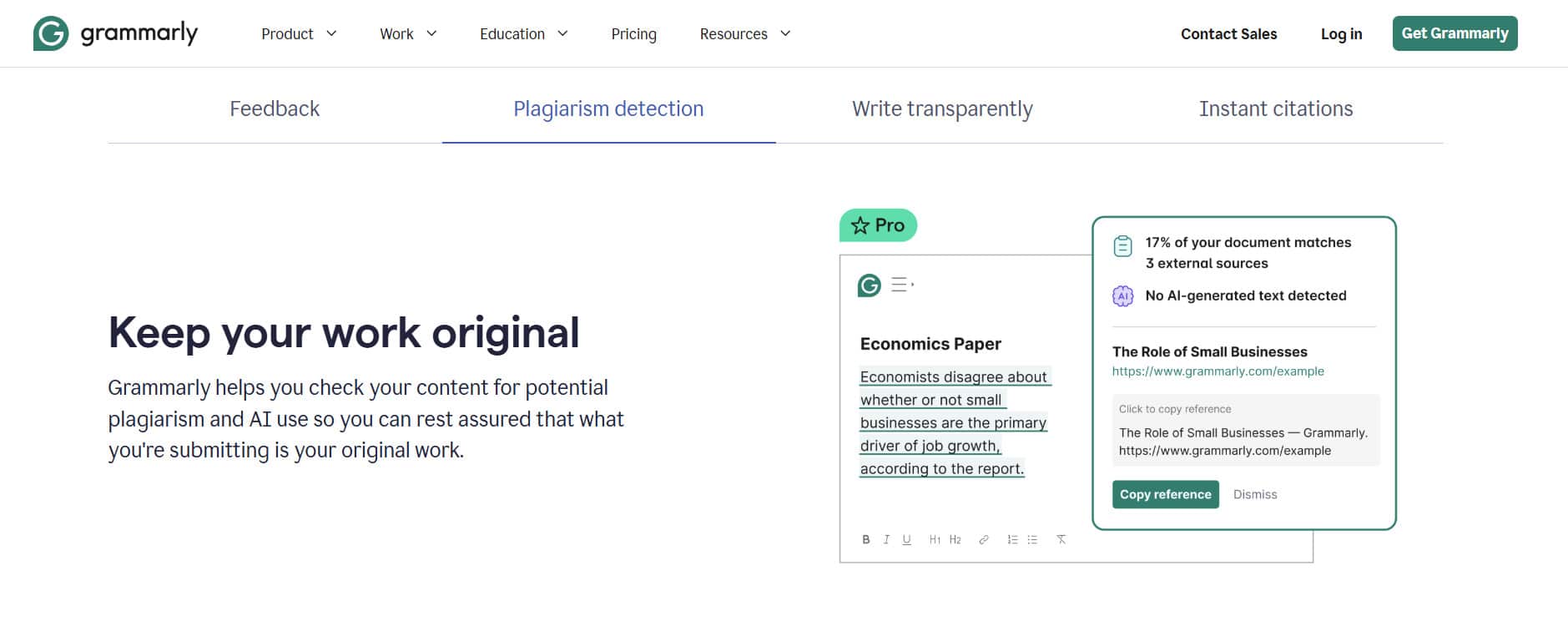
Task: Click the Copy reference button
Action: (x=1165, y=494)
